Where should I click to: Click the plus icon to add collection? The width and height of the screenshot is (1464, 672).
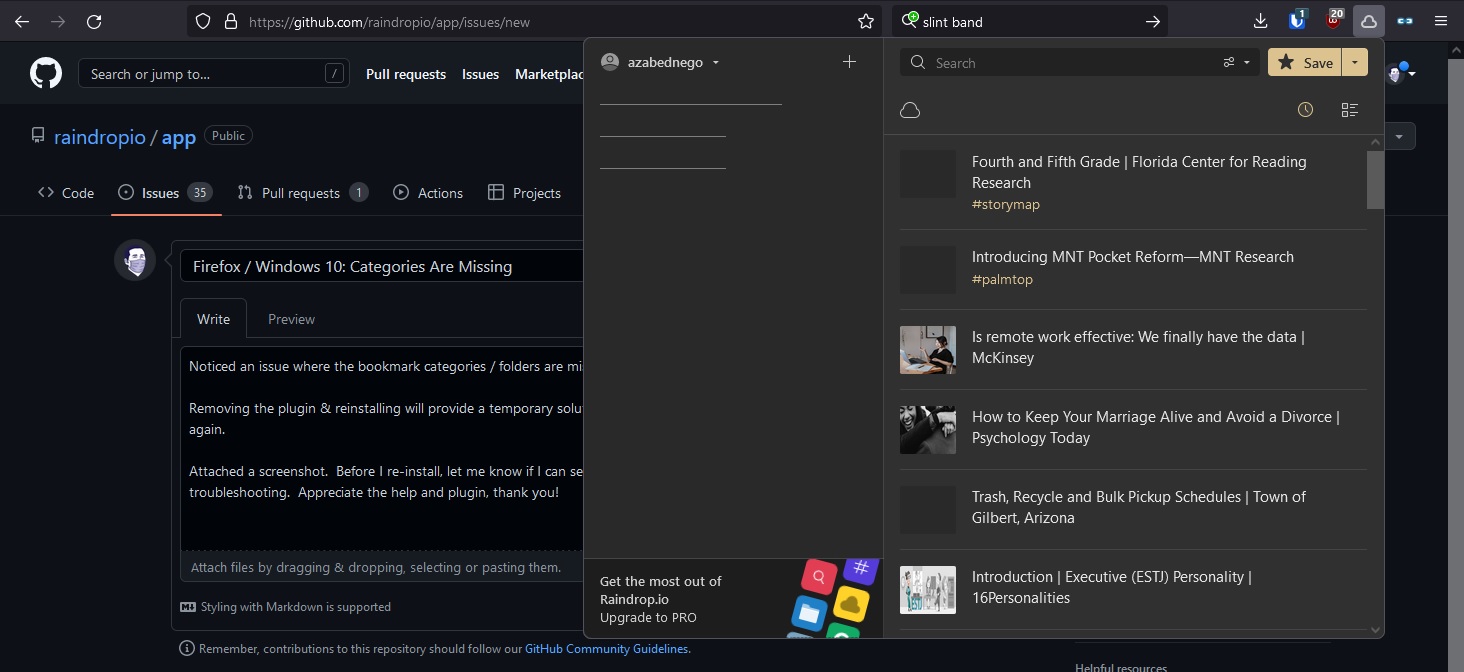coord(849,62)
